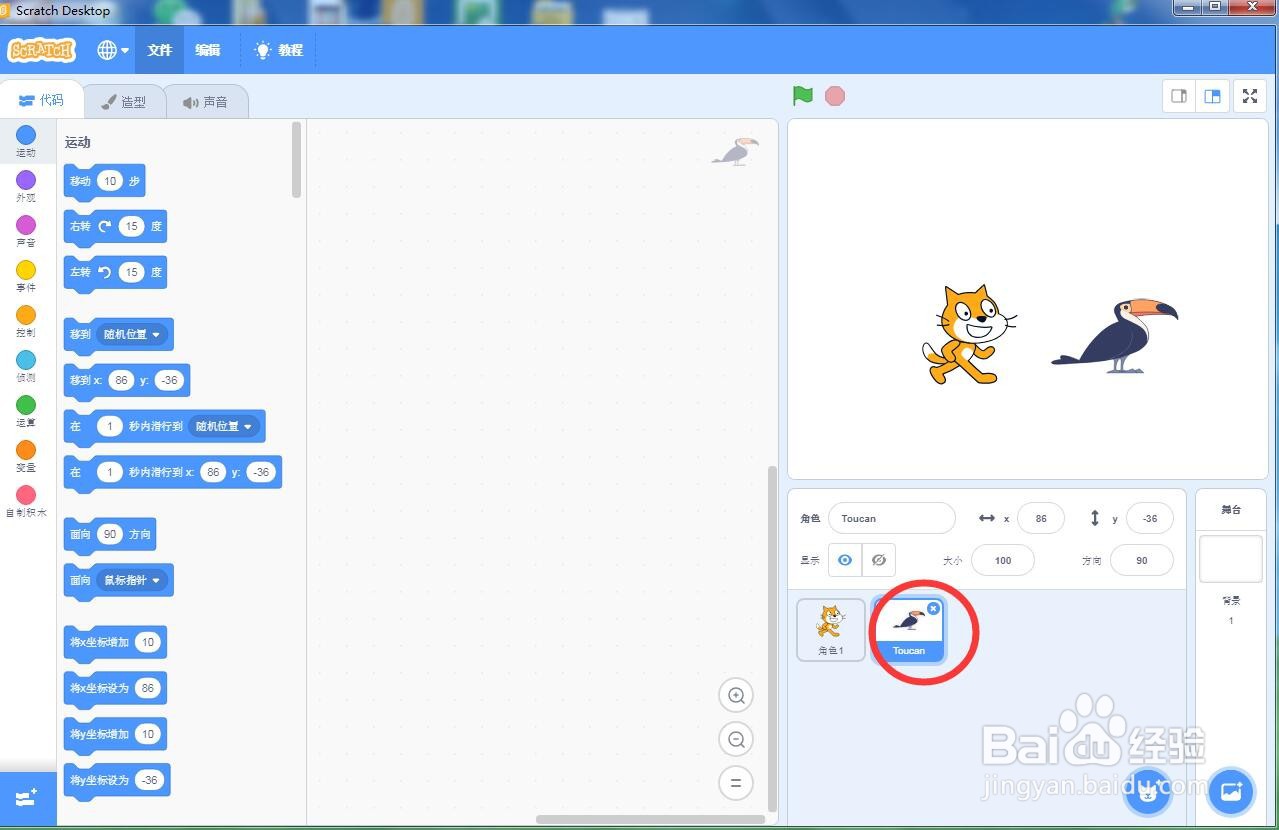Open the 文件 menu
The height and width of the screenshot is (830, 1279).
(160, 50)
